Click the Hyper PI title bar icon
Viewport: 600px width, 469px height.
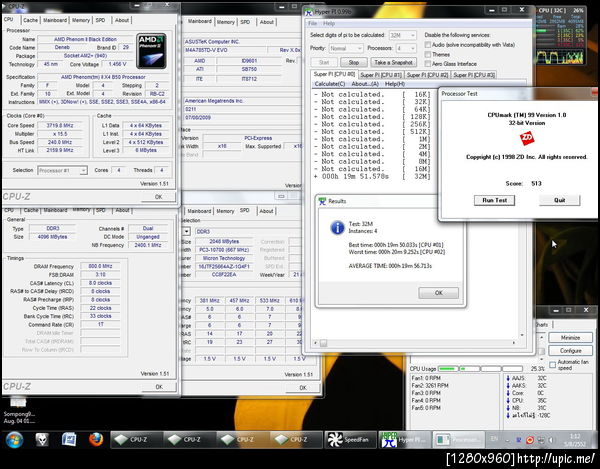[x=309, y=12]
